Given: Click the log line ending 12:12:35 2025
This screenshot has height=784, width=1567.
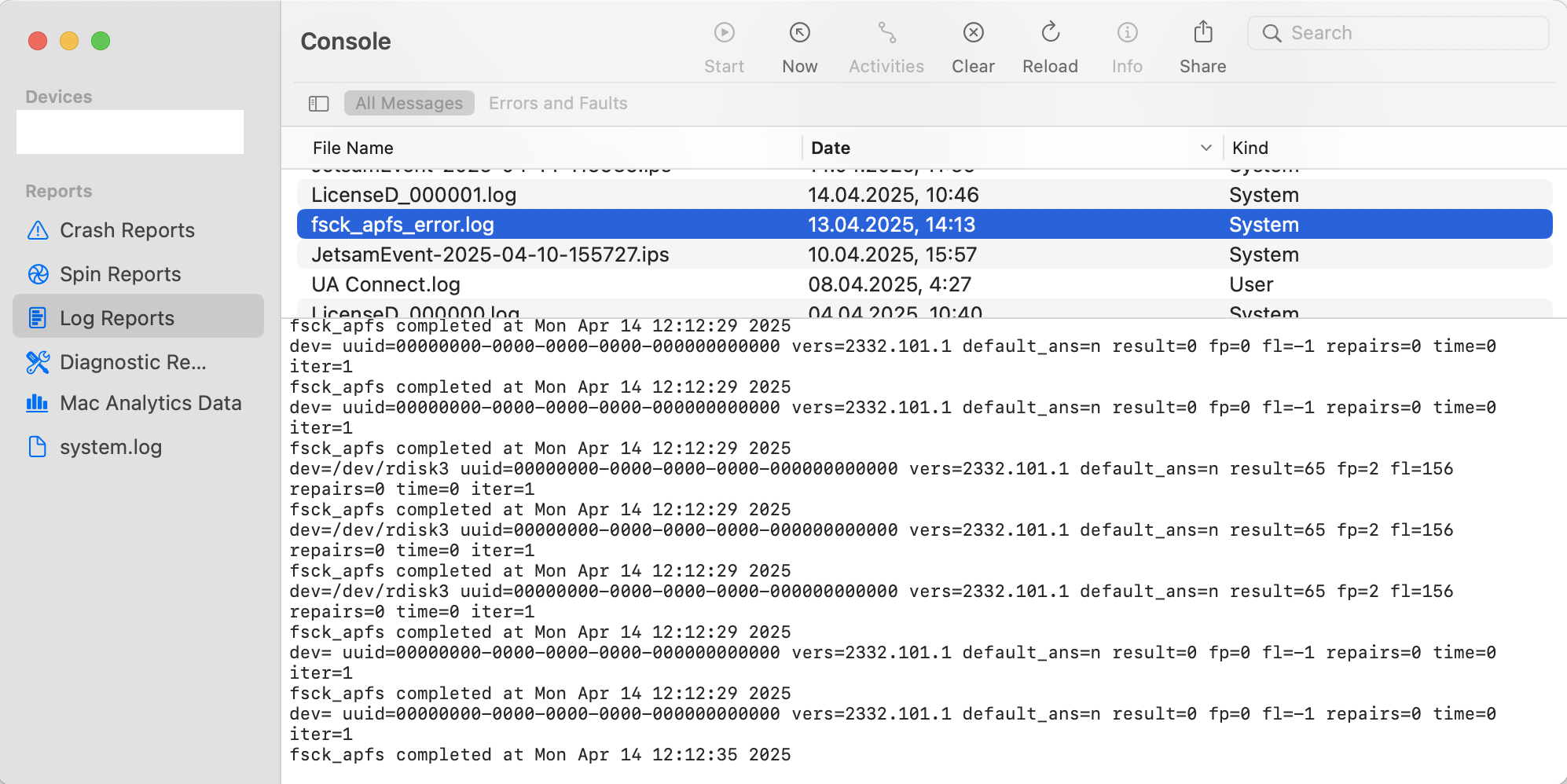Looking at the screenshot, I should pyautogui.click(x=540, y=755).
